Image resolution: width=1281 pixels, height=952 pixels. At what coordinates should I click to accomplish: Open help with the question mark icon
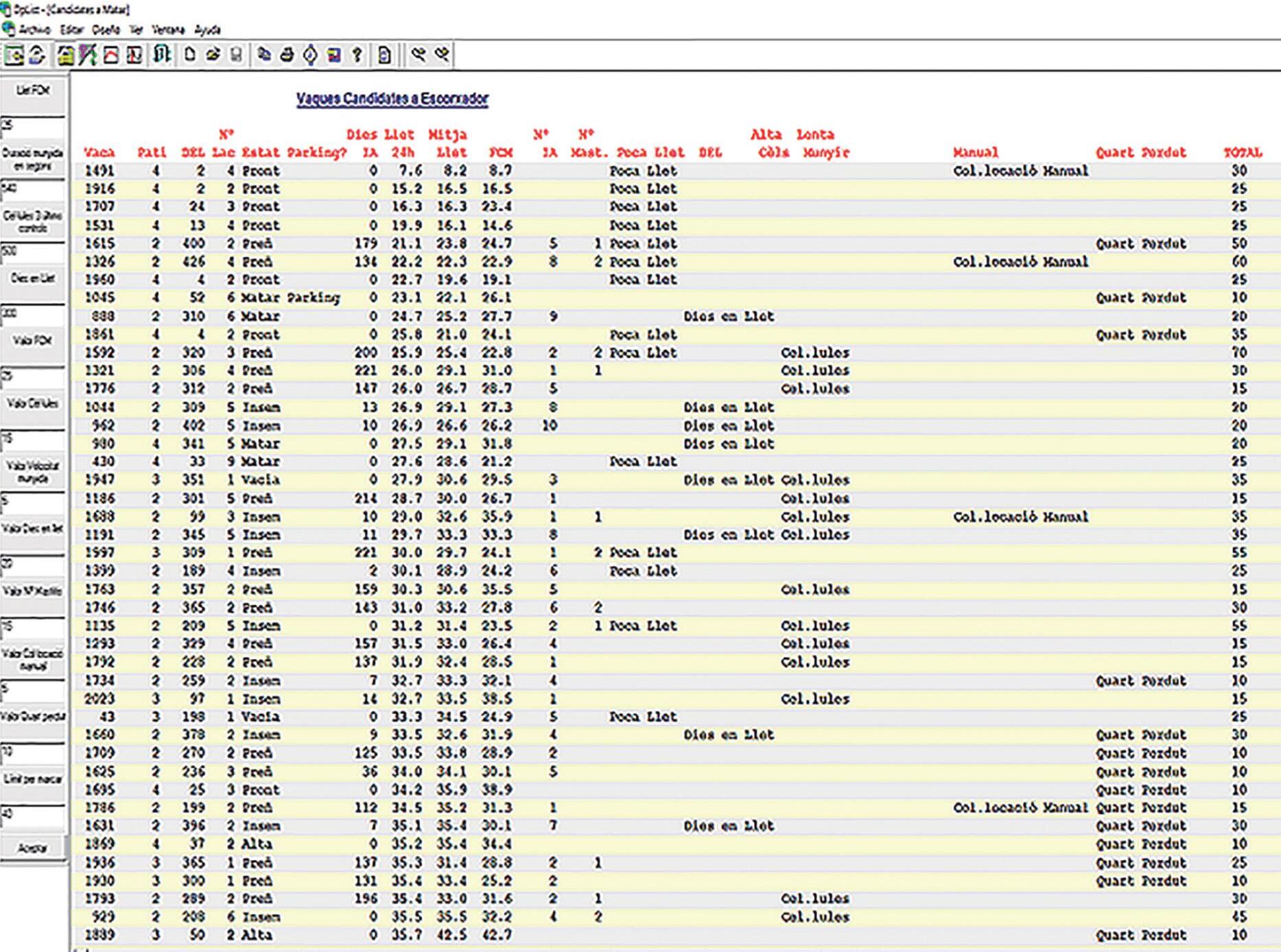[x=357, y=55]
